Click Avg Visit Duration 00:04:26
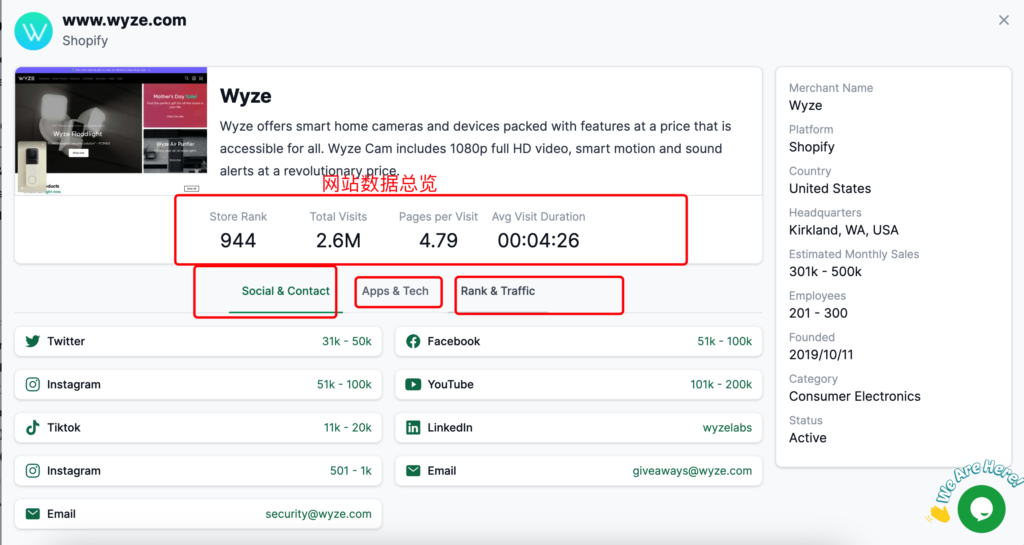The height and width of the screenshot is (545, 1024). click(538, 241)
